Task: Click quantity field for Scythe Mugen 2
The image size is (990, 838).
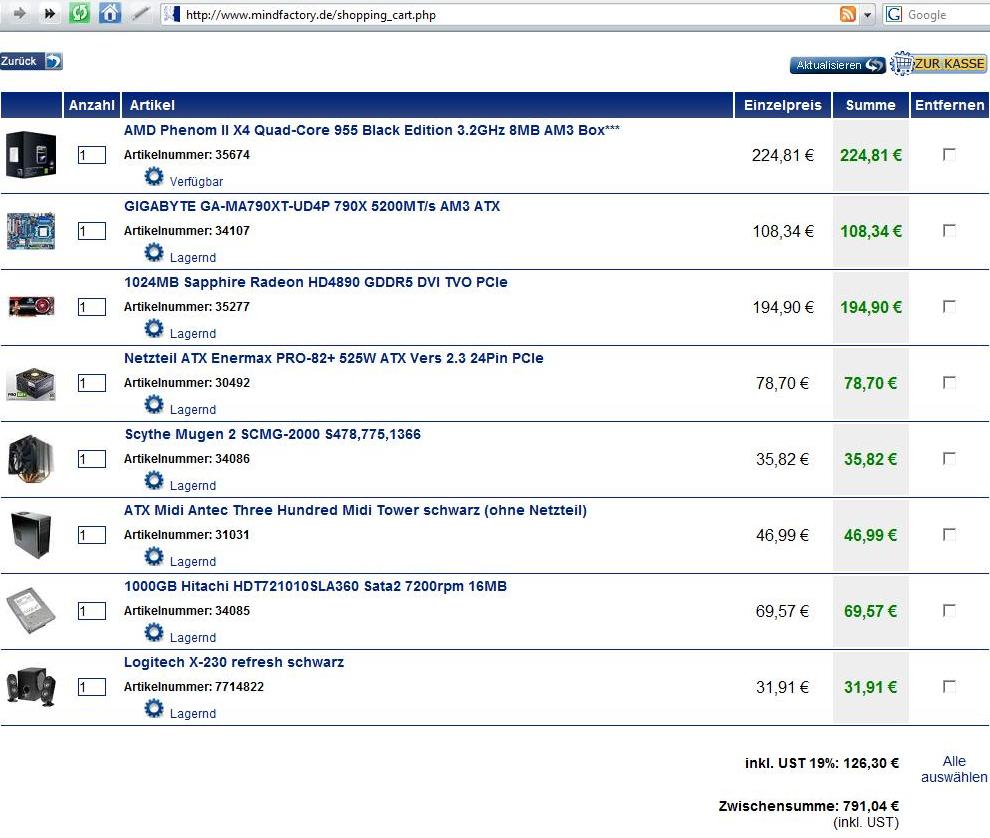Action: (x=92, y=459)
